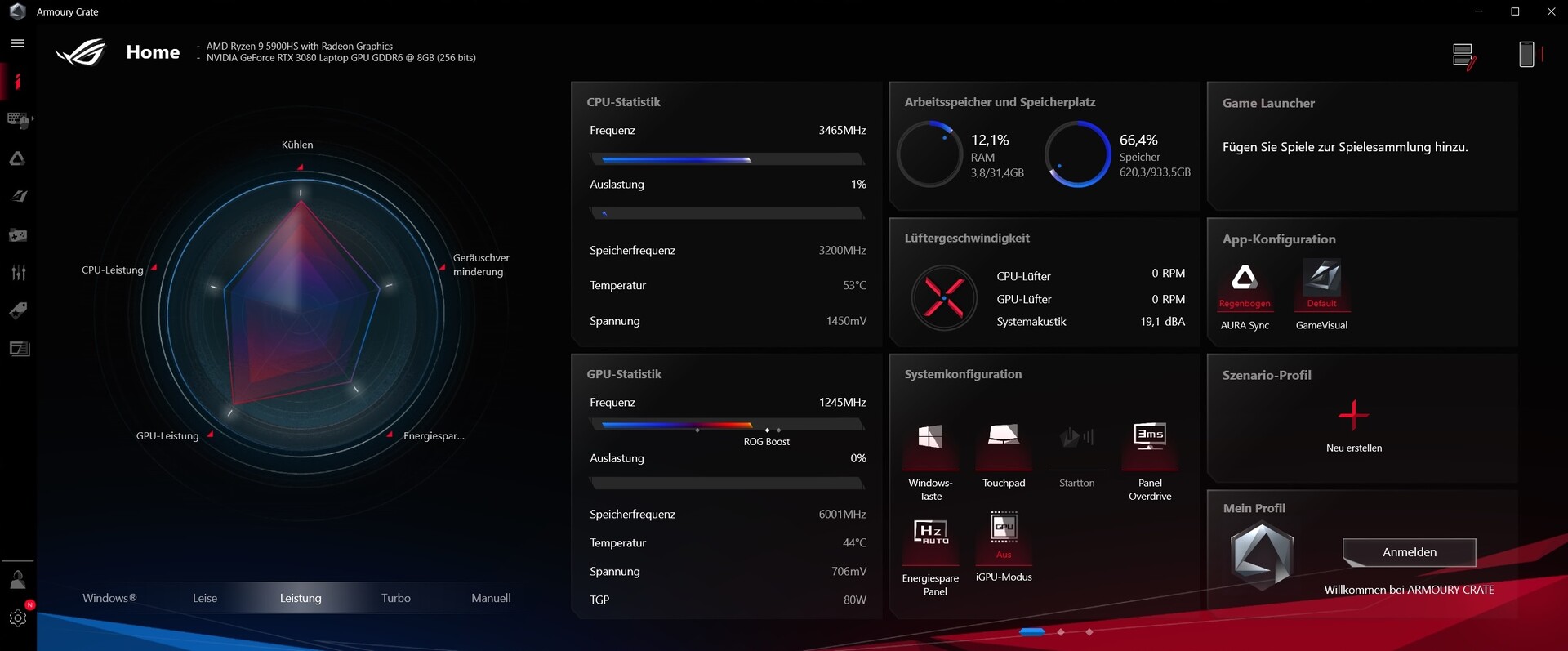Click the CPU frequency value 3465MHz

click(x=842, y=130)
